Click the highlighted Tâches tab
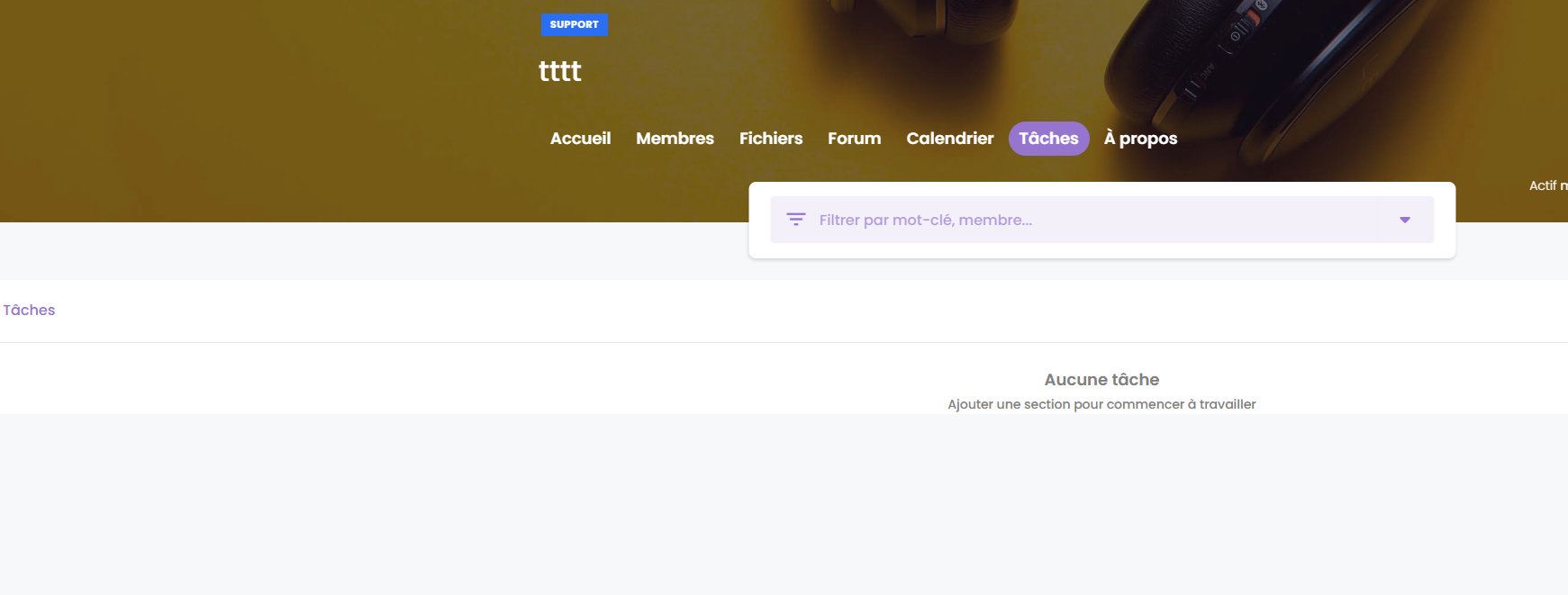 point(1048,139)
